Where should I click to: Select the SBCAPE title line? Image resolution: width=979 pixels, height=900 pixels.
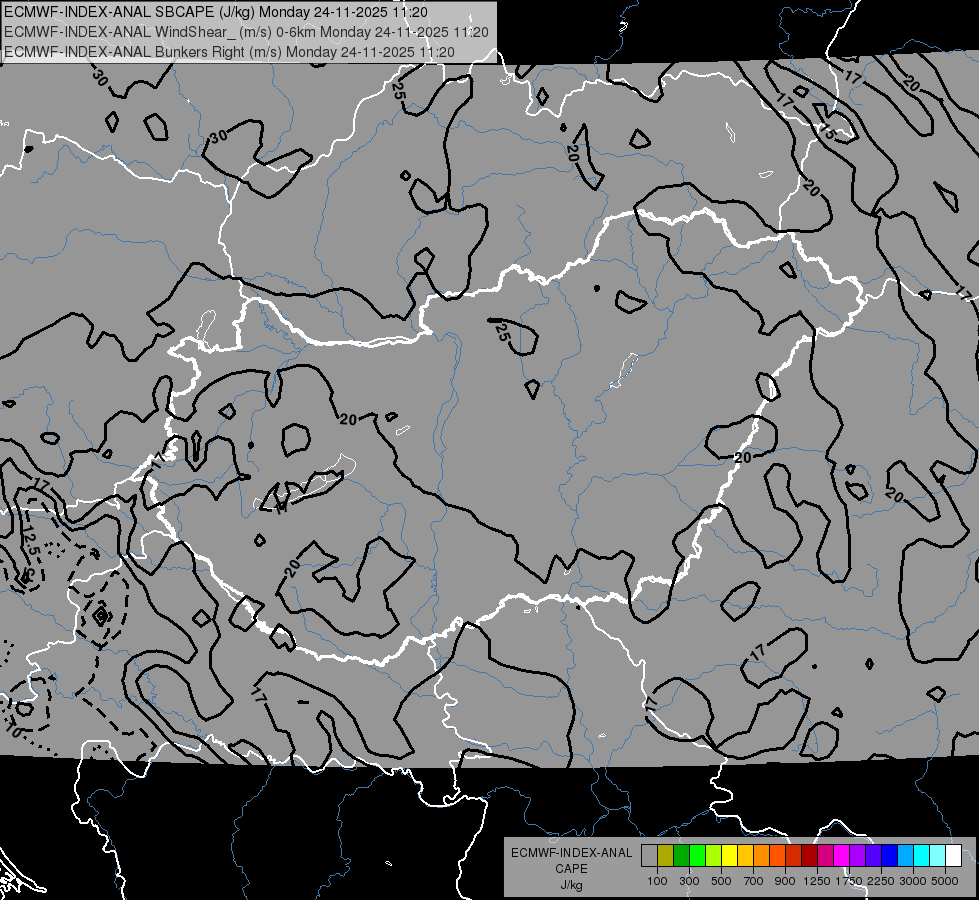[x=216, y=12]
